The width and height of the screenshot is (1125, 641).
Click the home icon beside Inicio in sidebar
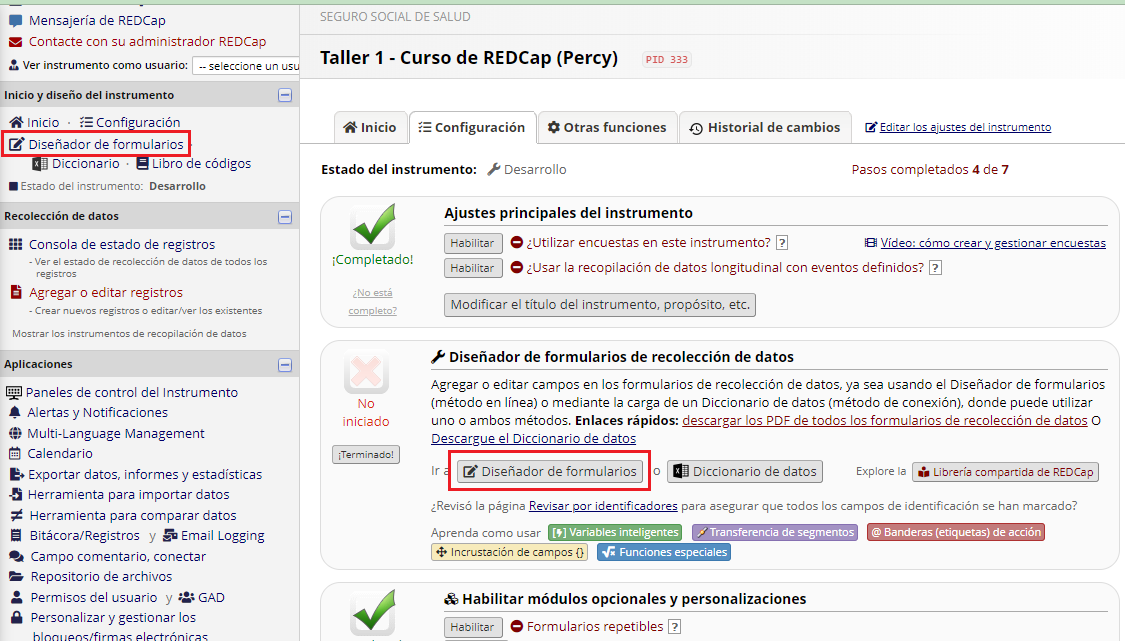click(x=17, y=122)
